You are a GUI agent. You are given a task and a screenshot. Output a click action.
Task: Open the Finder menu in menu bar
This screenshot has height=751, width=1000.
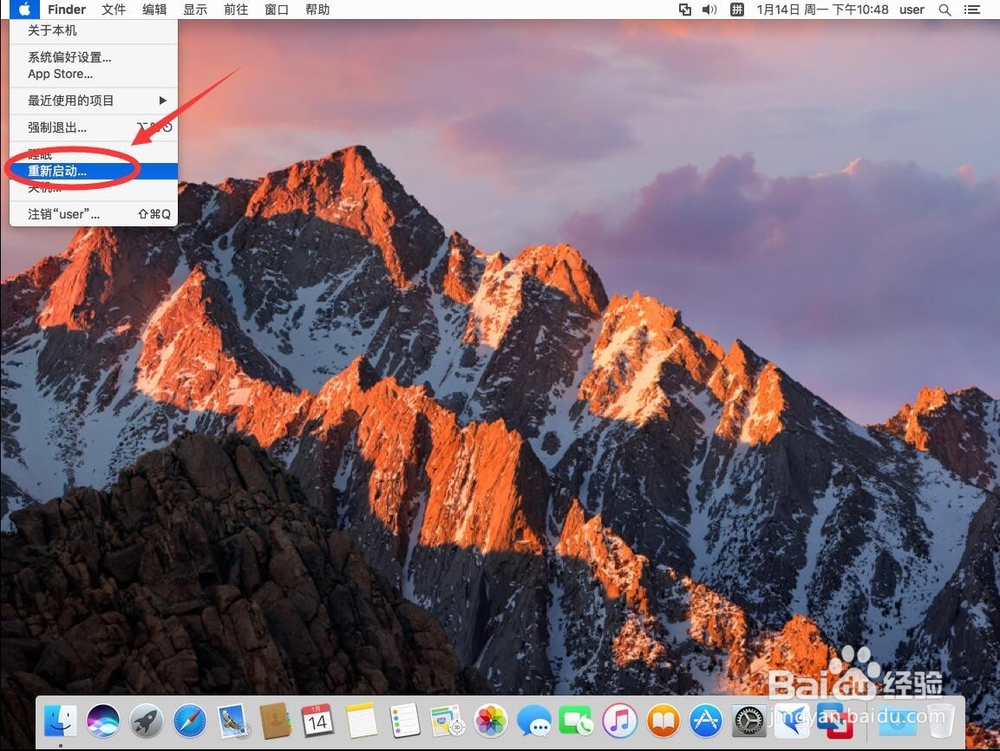(x=66, y=10)
